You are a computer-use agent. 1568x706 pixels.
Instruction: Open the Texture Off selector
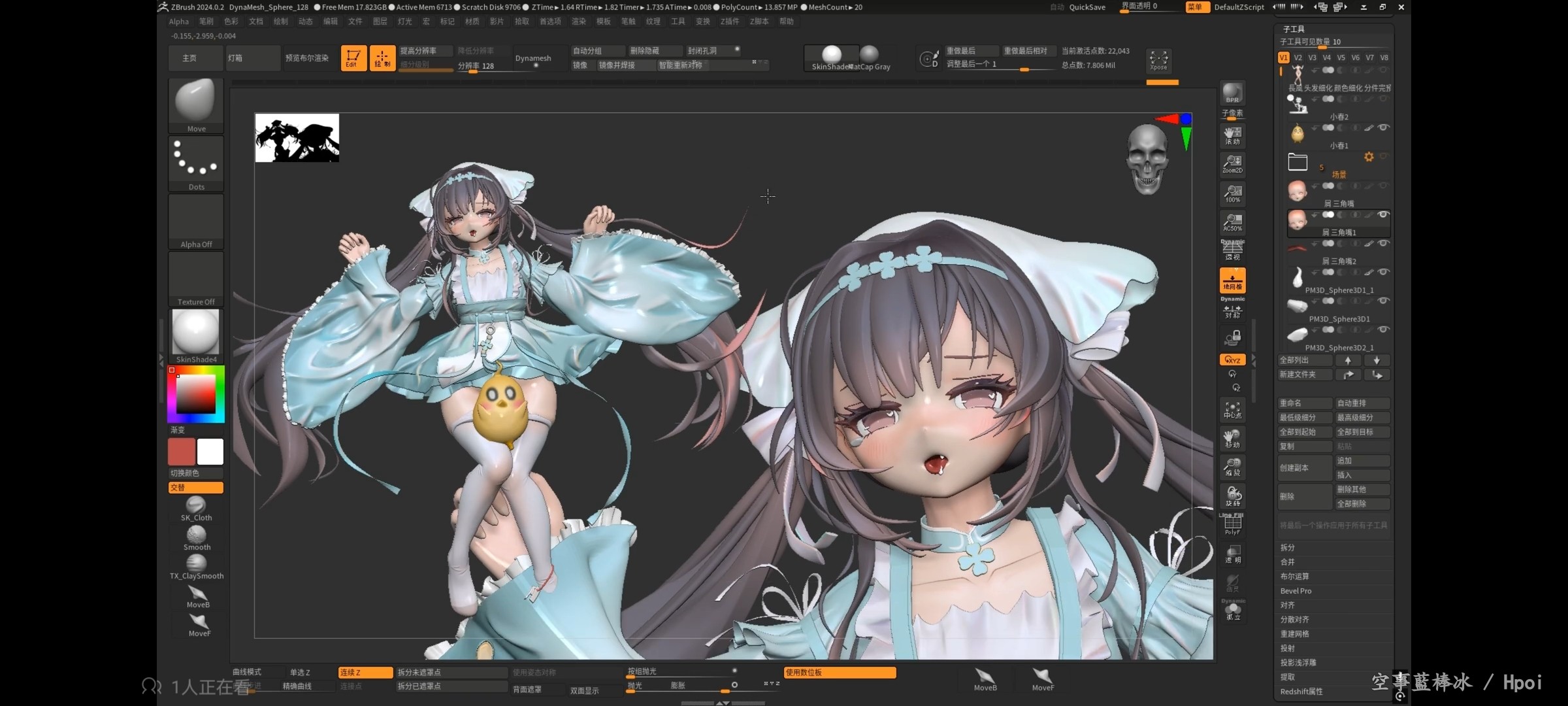(x=196, y=279)
